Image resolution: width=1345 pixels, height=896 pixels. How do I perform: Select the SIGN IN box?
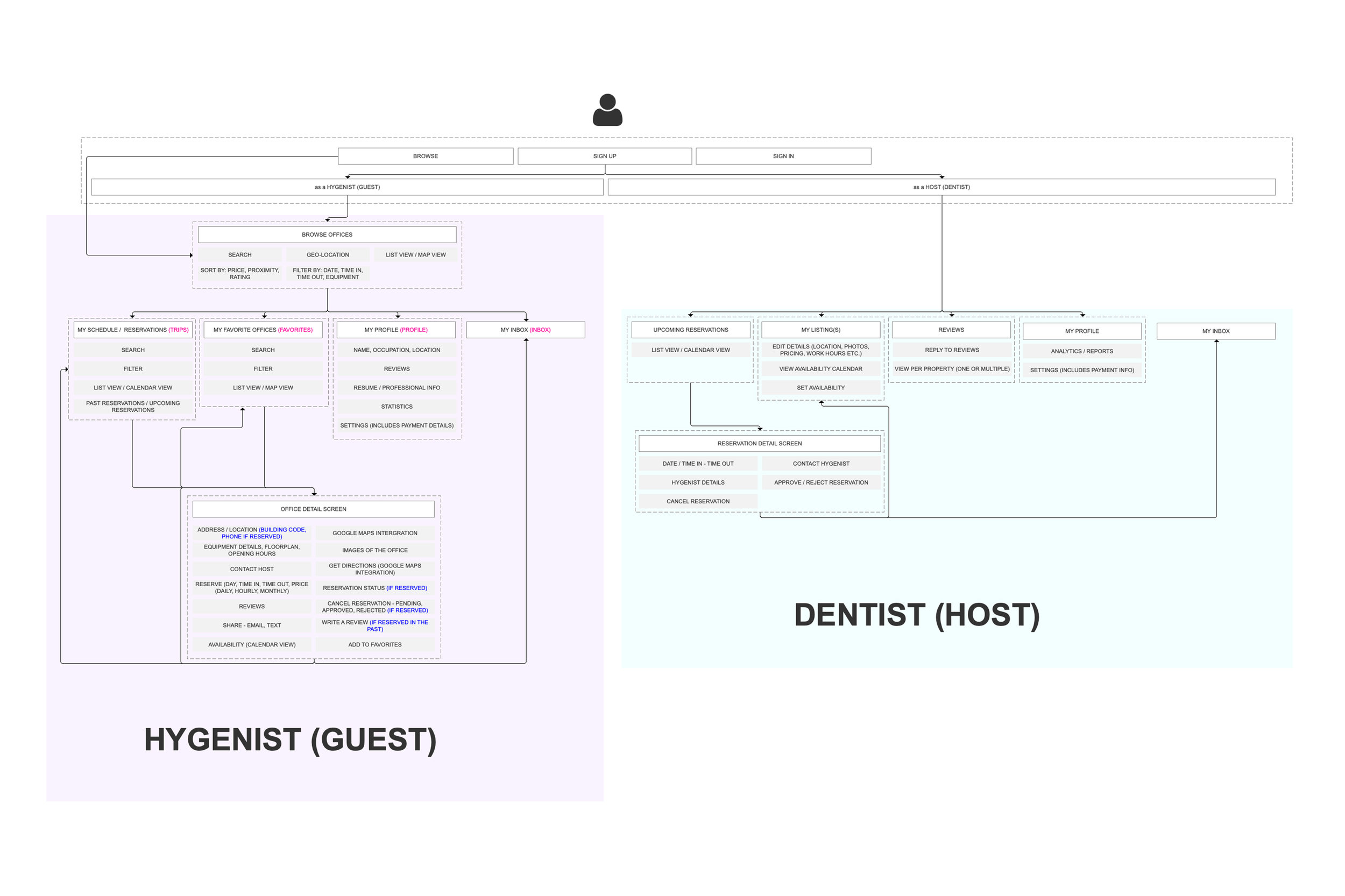[x=783, y=156]
